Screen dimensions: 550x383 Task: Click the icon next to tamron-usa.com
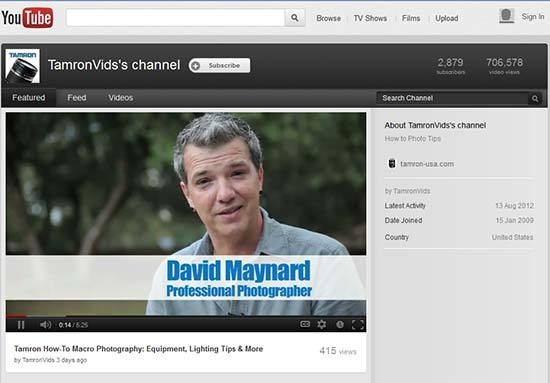(392, 163)
